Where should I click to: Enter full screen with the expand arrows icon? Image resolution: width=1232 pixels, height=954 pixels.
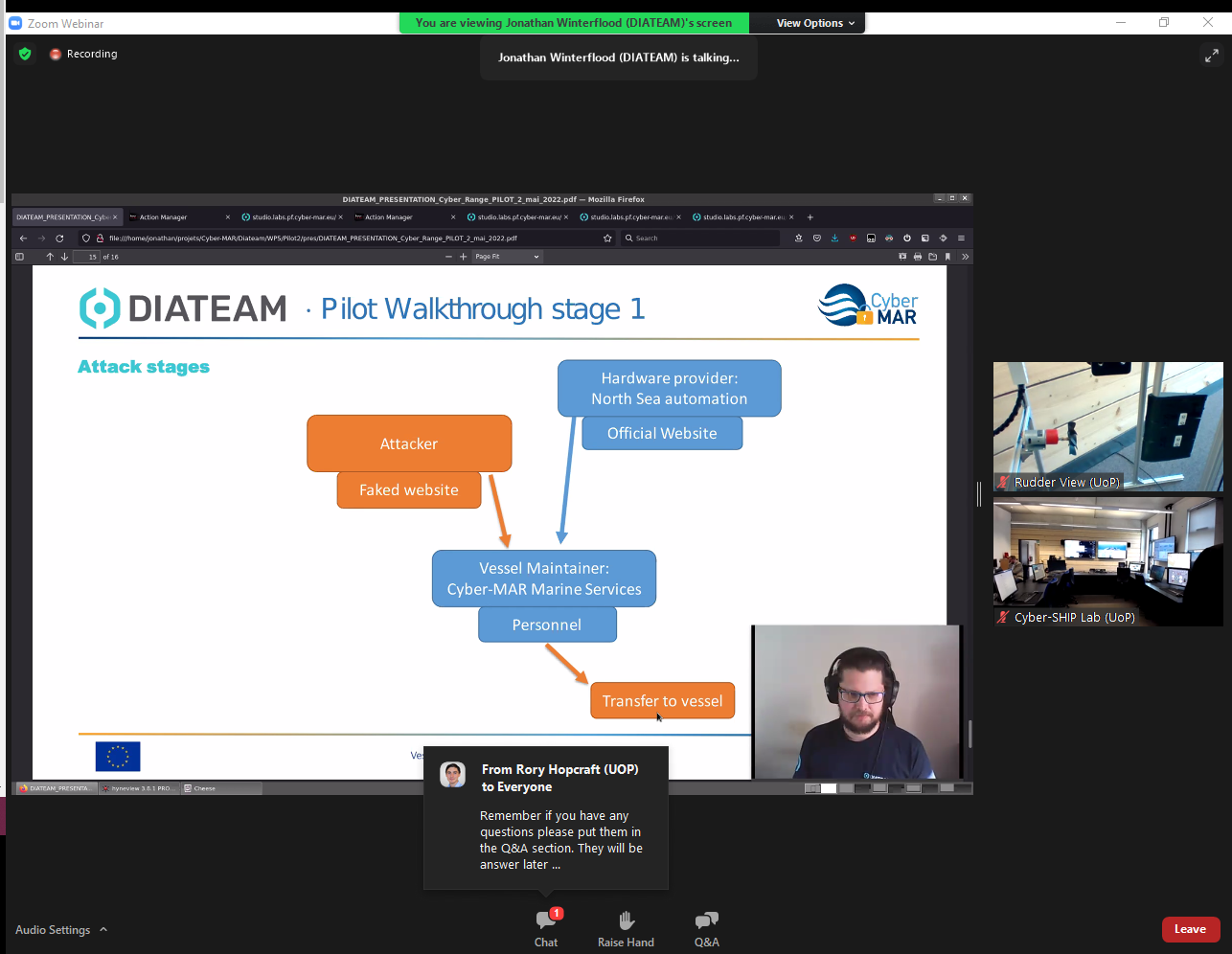coord(1211,56)
